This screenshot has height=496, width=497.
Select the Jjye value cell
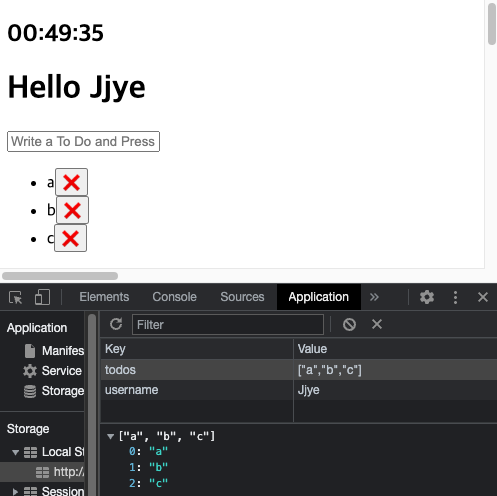pos(395,390)
